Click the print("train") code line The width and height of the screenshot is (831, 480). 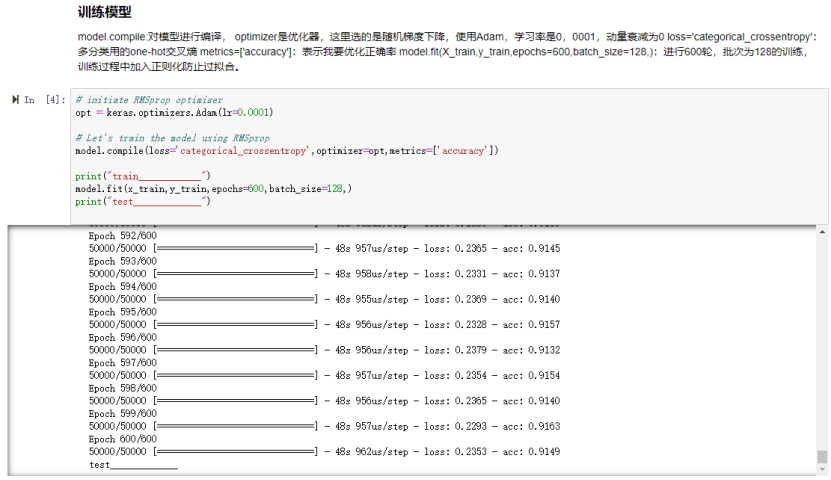pos(143,176)
